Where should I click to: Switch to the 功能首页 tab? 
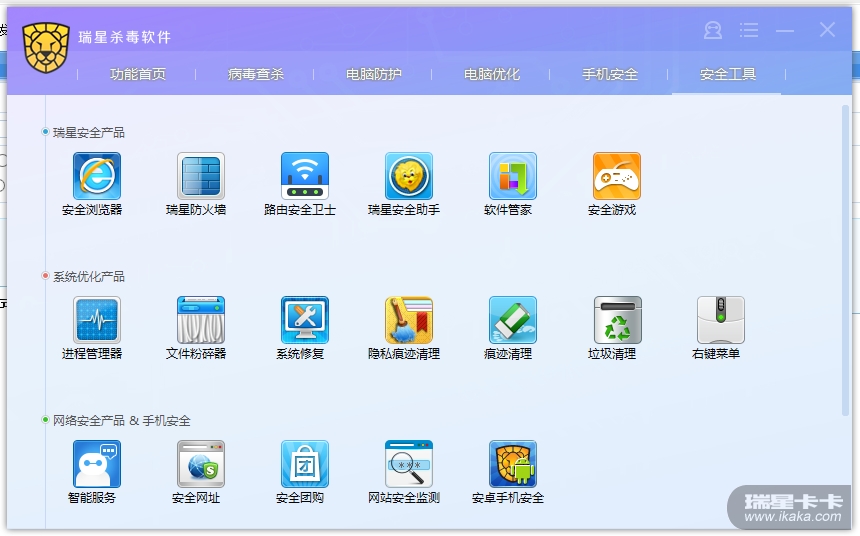(x=138, y=74)
